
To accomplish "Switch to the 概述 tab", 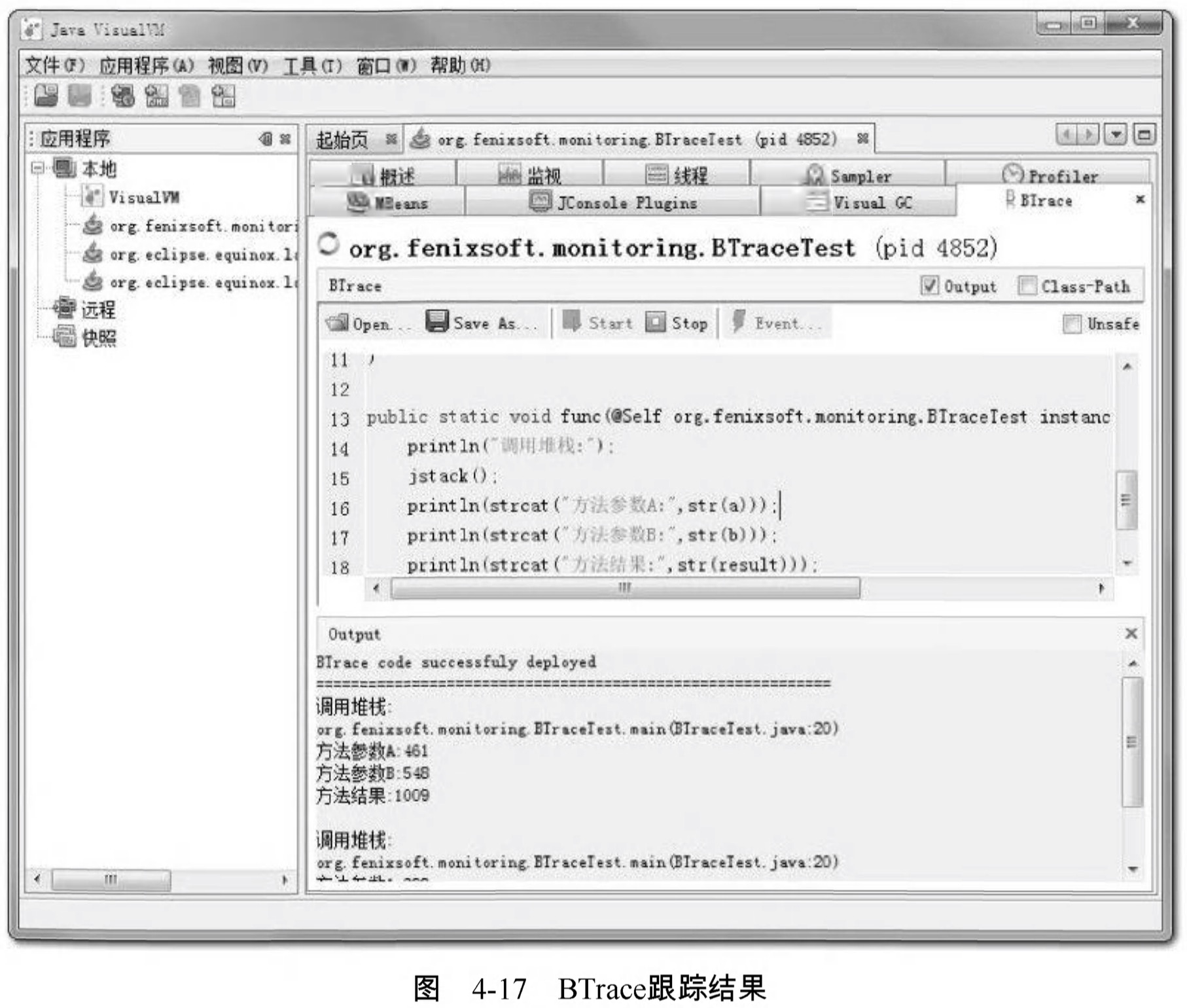I will tap(383, 175).
